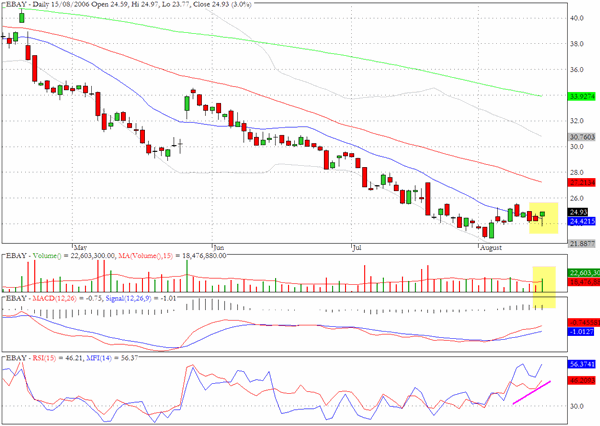Viewport: 600px width, 426px height.
Task: Click the blue 24.4215 moving average label
Action: click(x=582, y=221)
